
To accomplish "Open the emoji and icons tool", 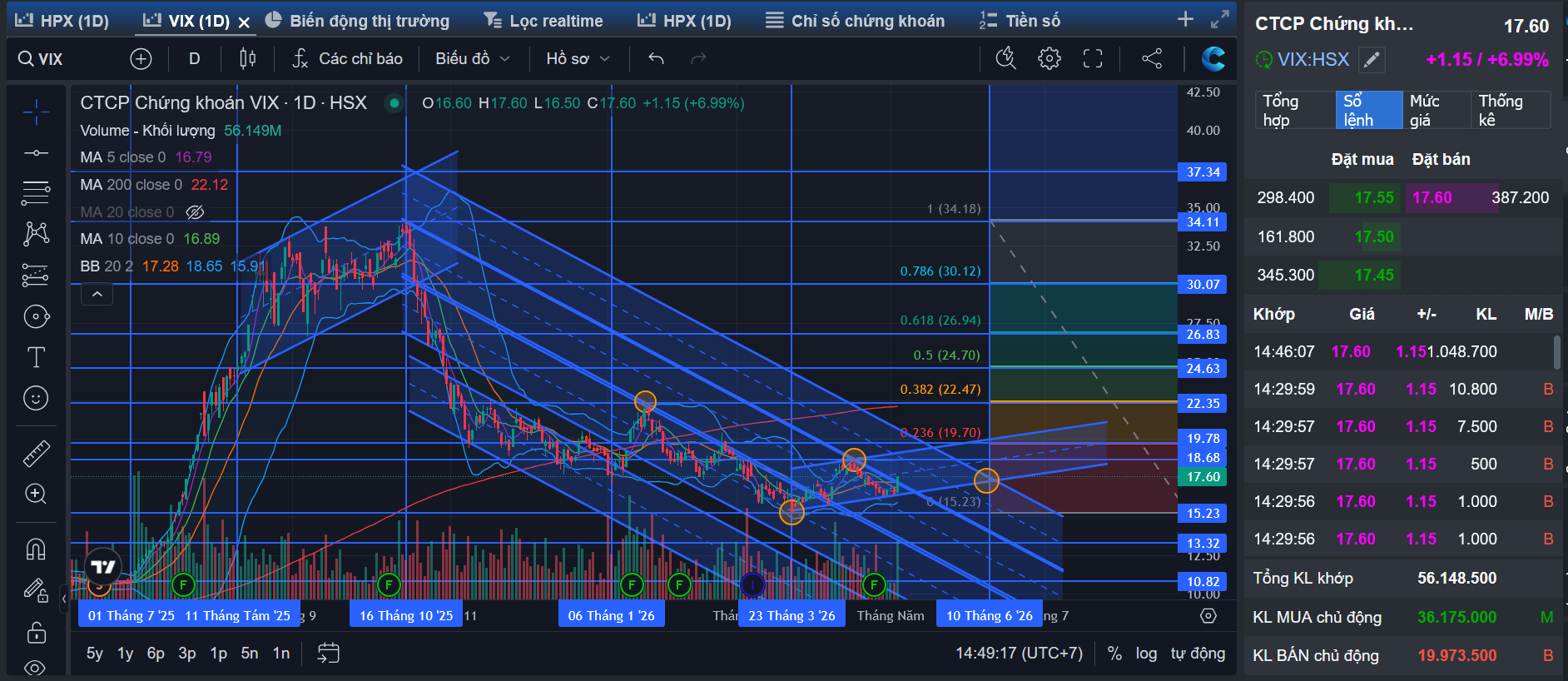I will click(36, 398).
